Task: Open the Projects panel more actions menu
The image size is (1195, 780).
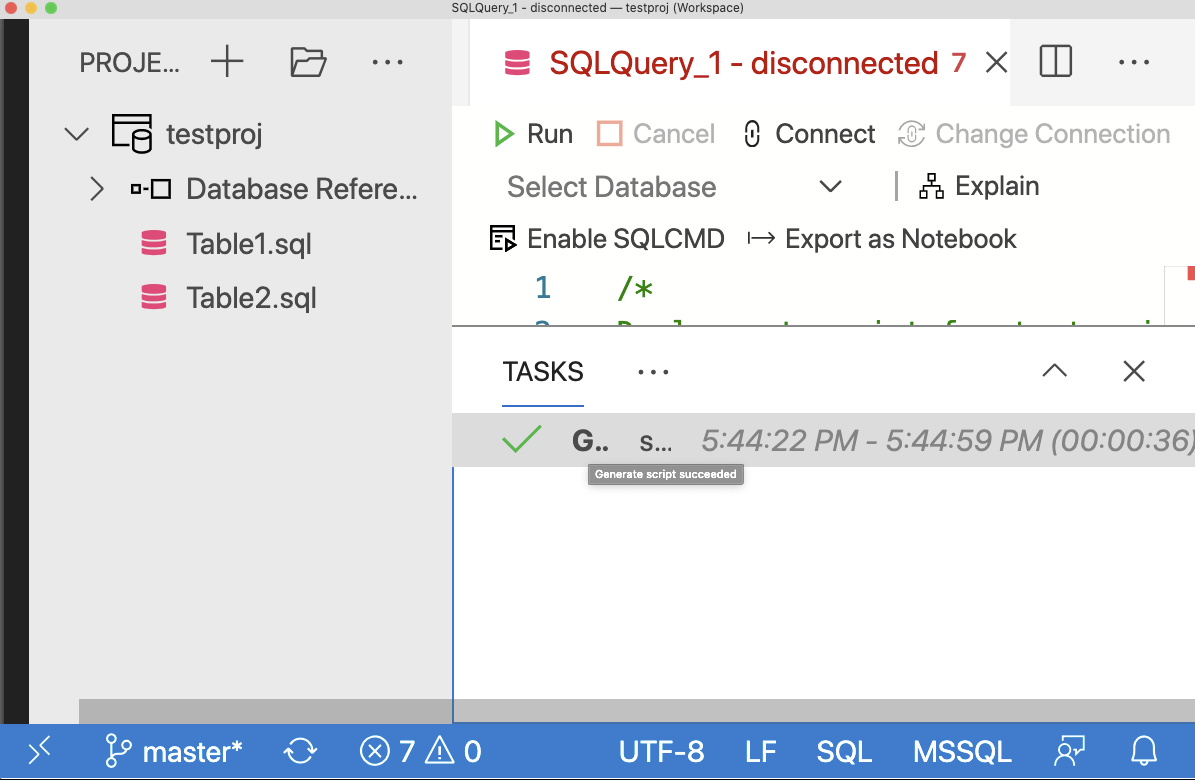Action: tap(387, 61)
